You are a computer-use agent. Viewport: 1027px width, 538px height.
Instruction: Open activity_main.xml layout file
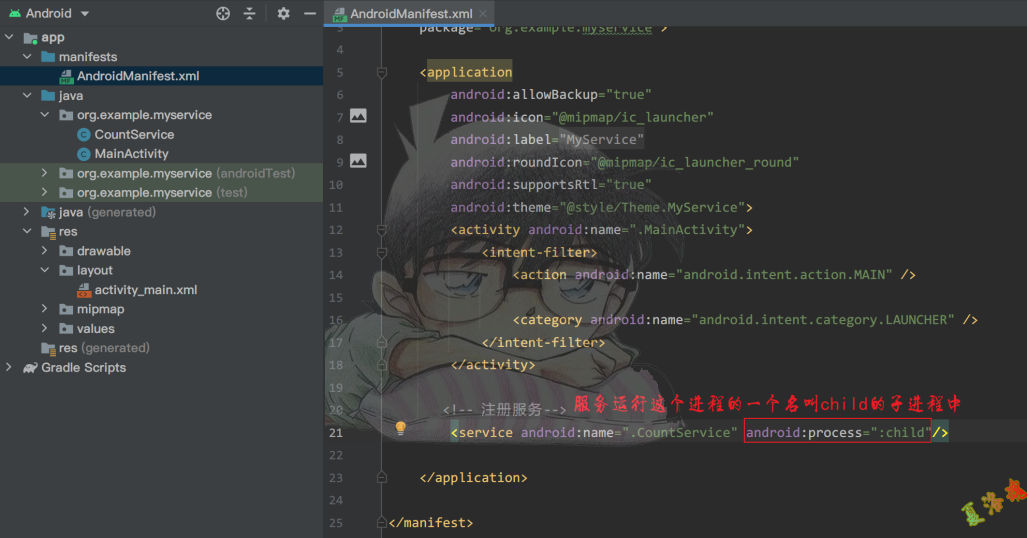click(146, 290)
